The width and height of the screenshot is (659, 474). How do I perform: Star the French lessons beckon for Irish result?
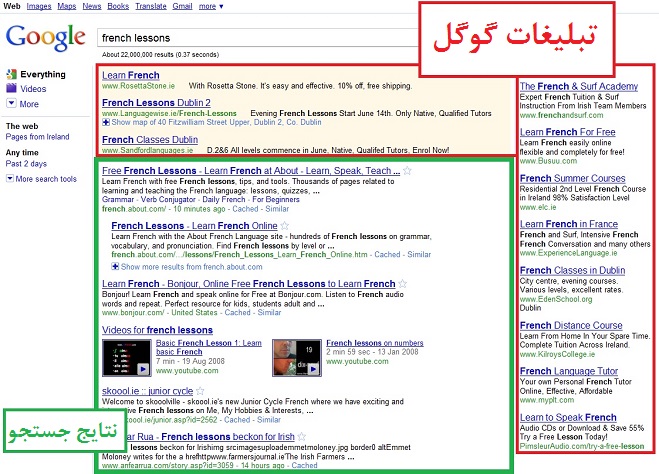[302, 437]
